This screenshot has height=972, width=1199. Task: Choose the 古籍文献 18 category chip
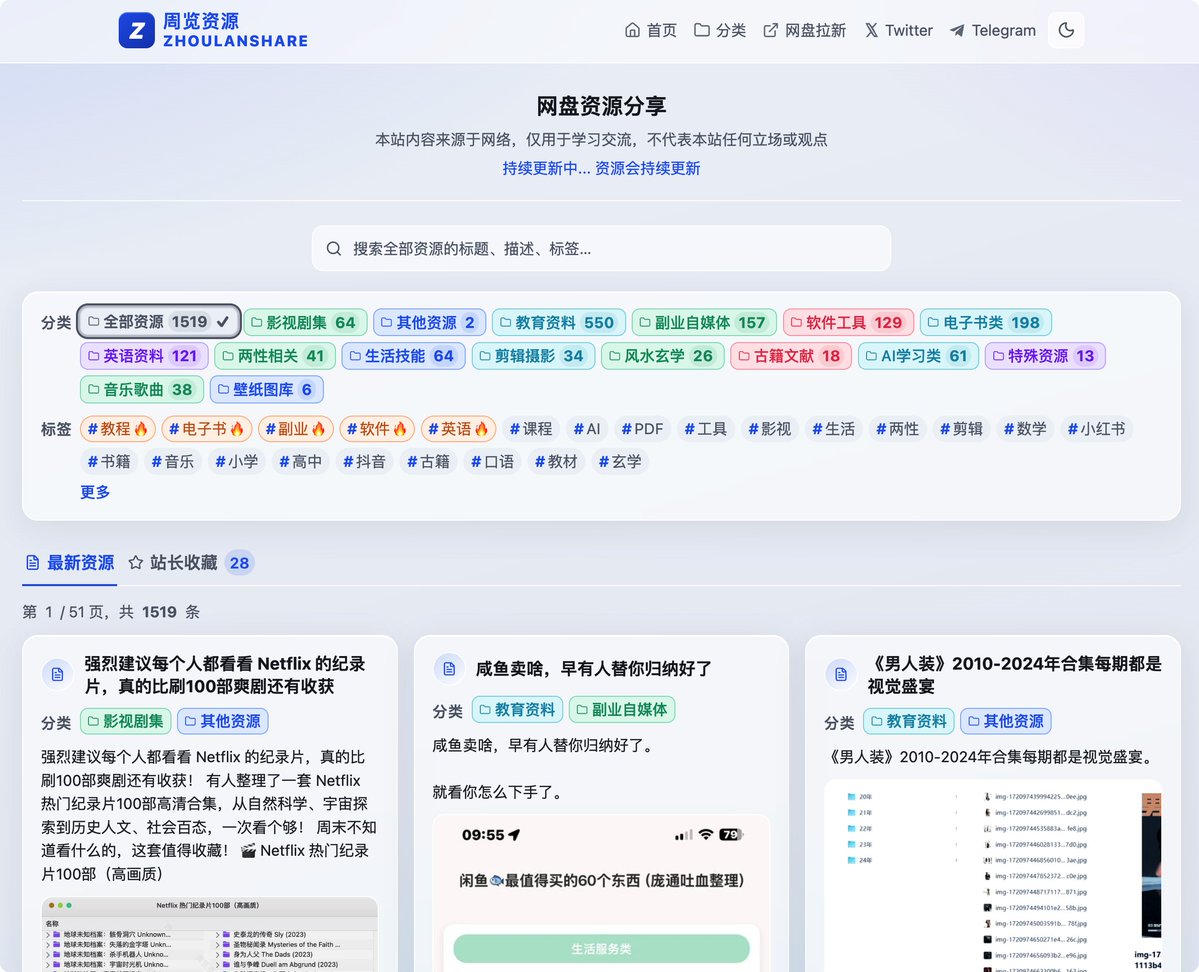pos(791,356)
